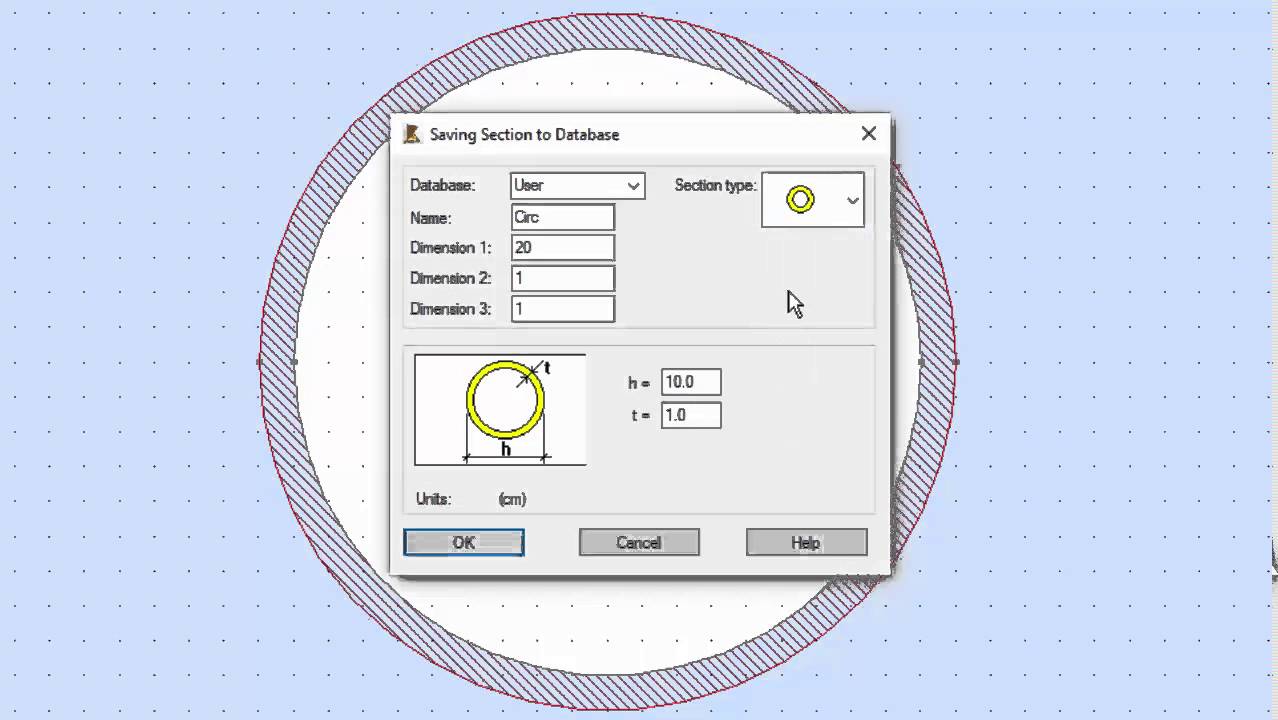1278x720 pixels.
Task: Close the Saving Section to Database dialog
Action: 868,133
